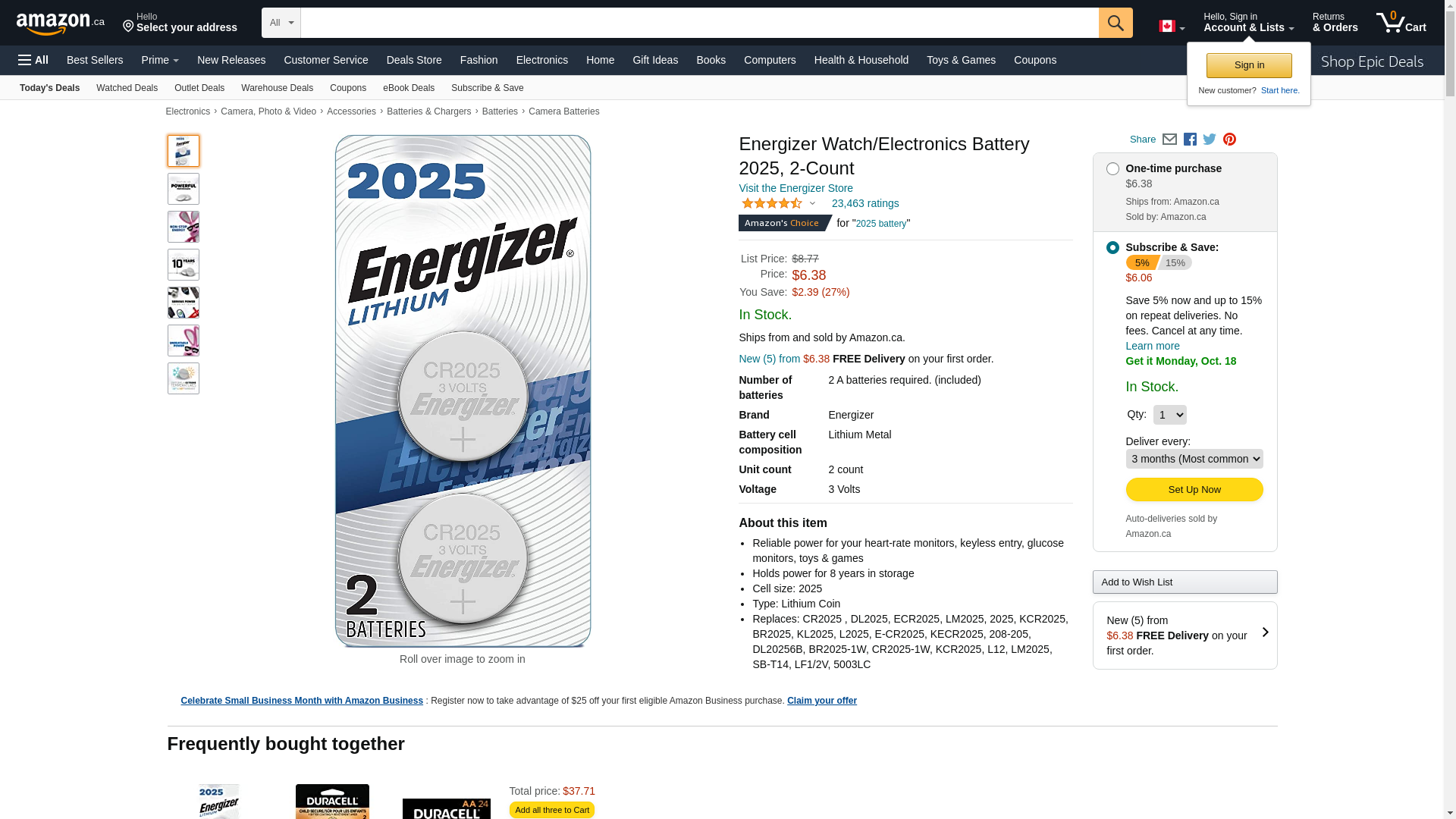The image size is (1456, 819).
Task: Visit the Energizer Store link
Action: pos(795,188)
